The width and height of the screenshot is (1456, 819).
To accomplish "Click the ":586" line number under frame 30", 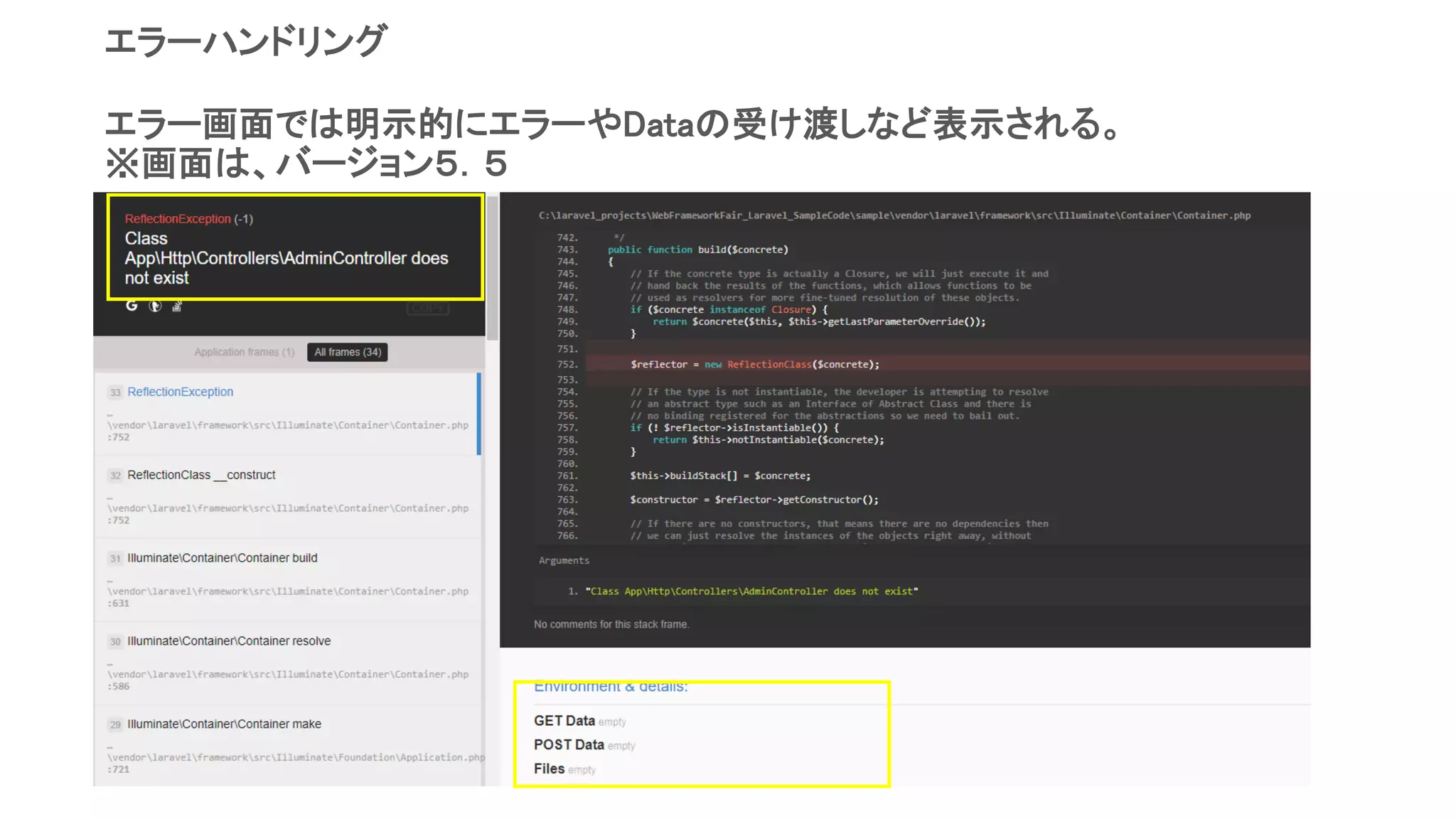I will 119,686.
